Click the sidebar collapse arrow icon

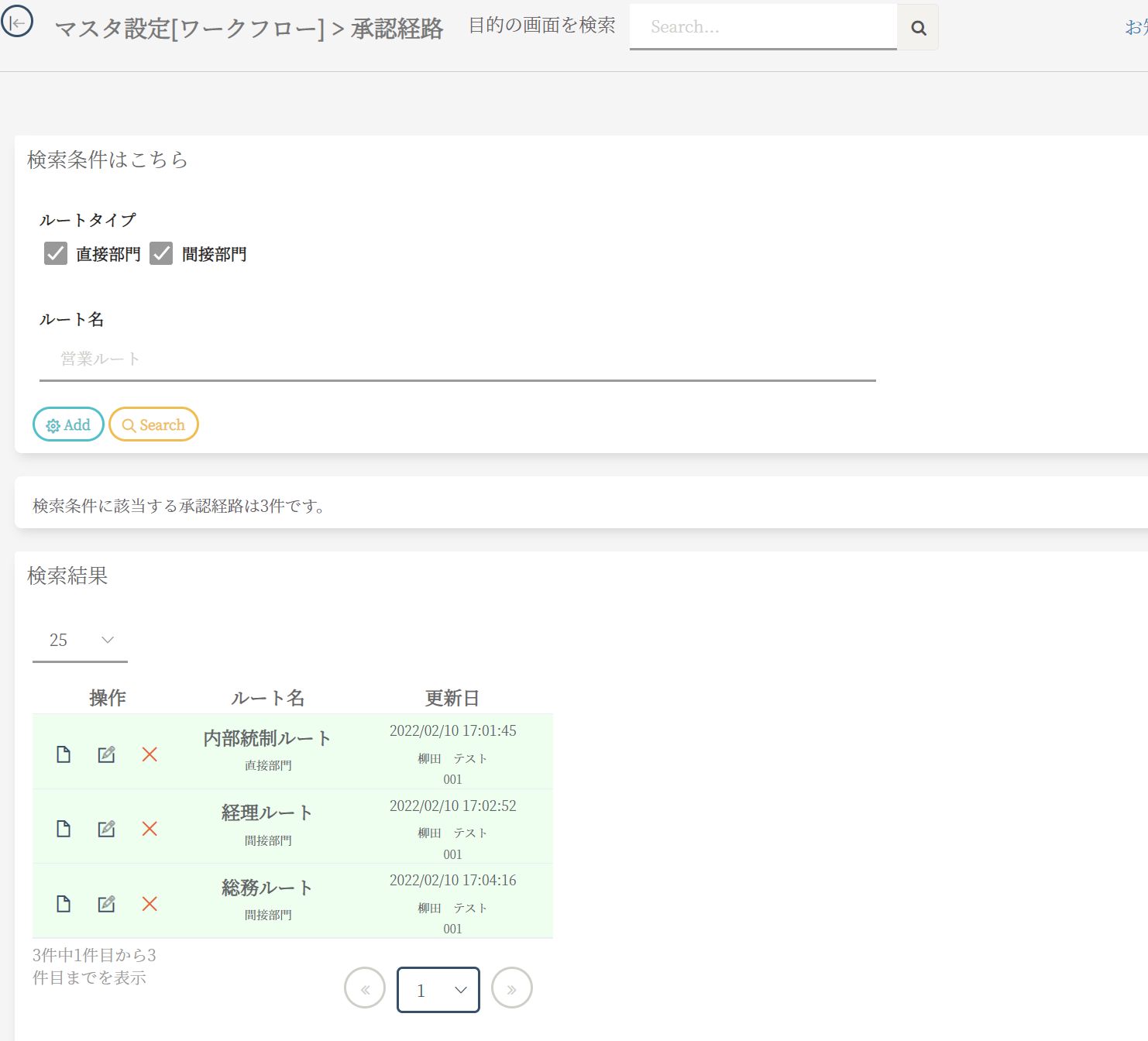[x=17, y=22]
